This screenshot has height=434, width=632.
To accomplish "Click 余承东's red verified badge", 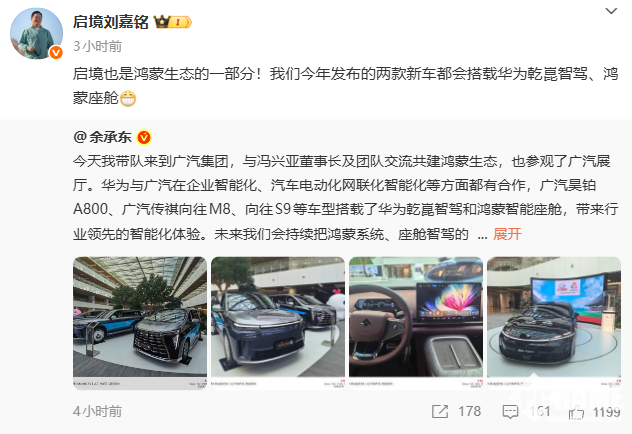I will (x=144, y=138).
